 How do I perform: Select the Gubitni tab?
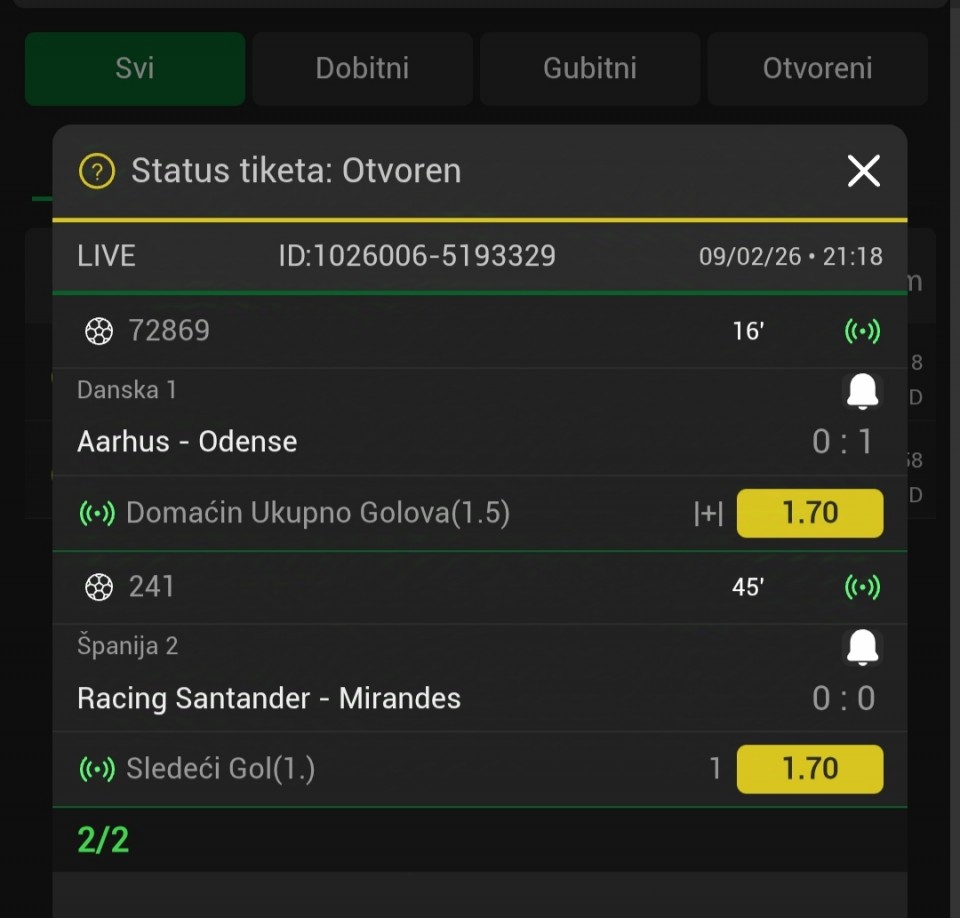(590, 69)
